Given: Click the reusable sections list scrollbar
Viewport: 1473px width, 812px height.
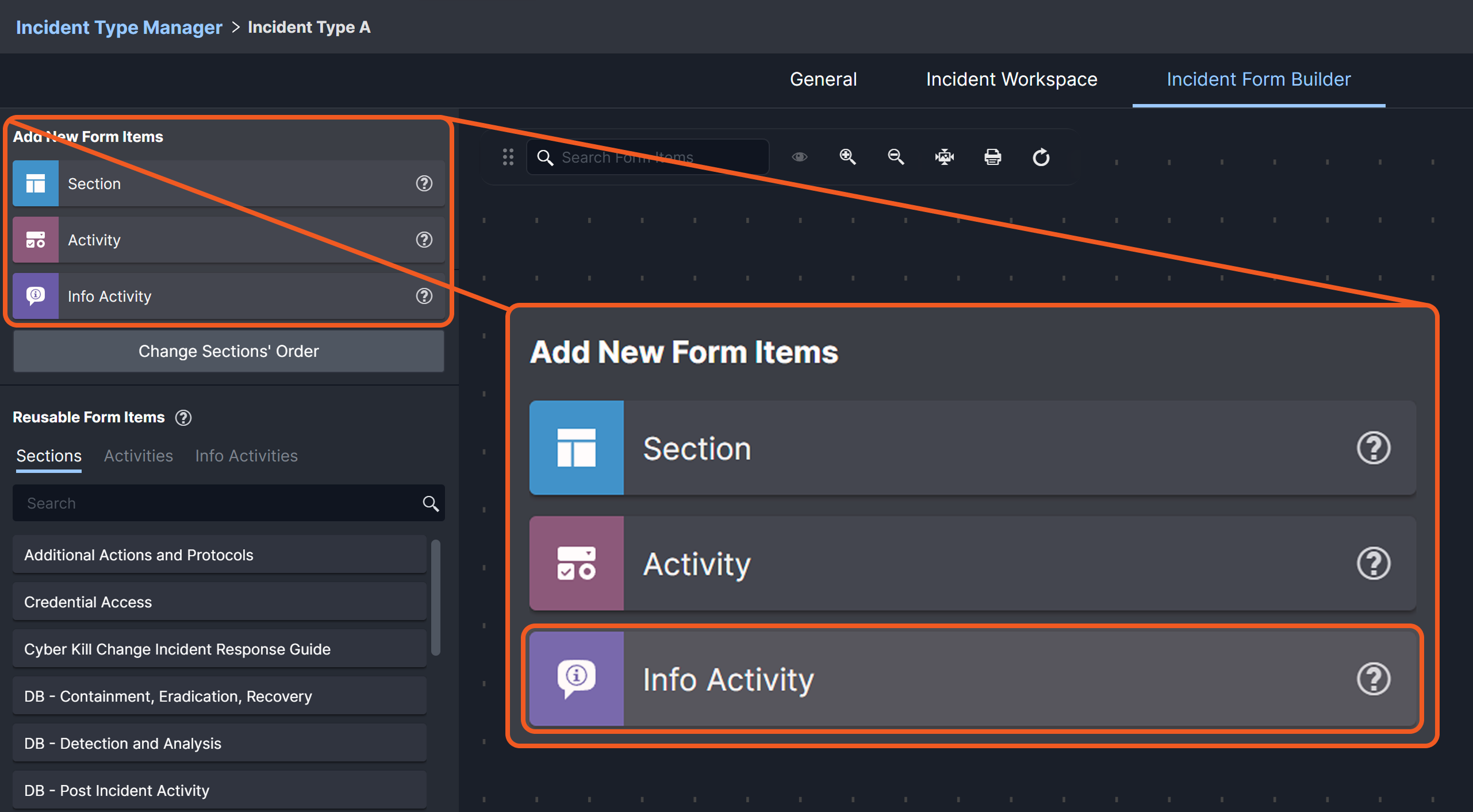Looking at the screenshot, I should pos(435,598).
